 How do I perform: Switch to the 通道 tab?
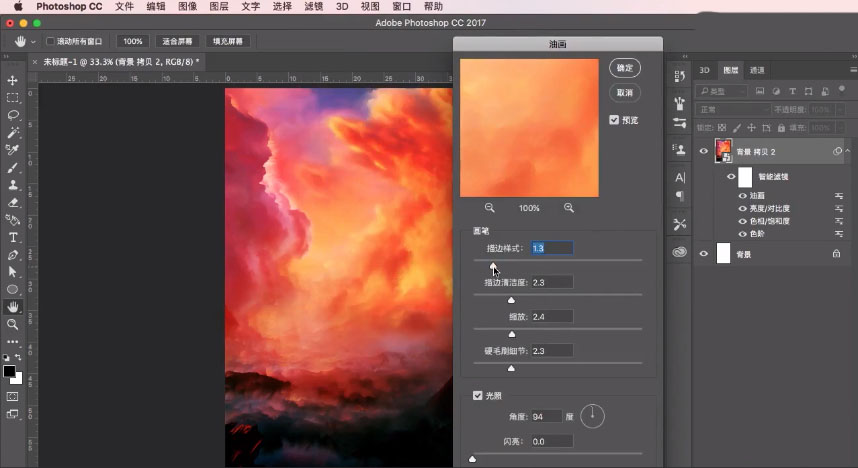[x=757, y=70]
